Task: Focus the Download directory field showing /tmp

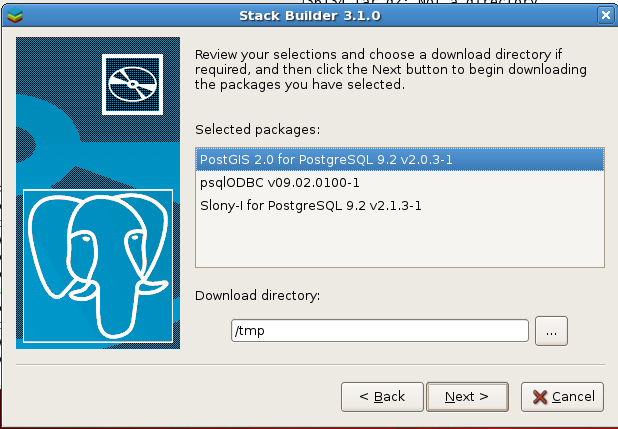Action: coord(380,331)
